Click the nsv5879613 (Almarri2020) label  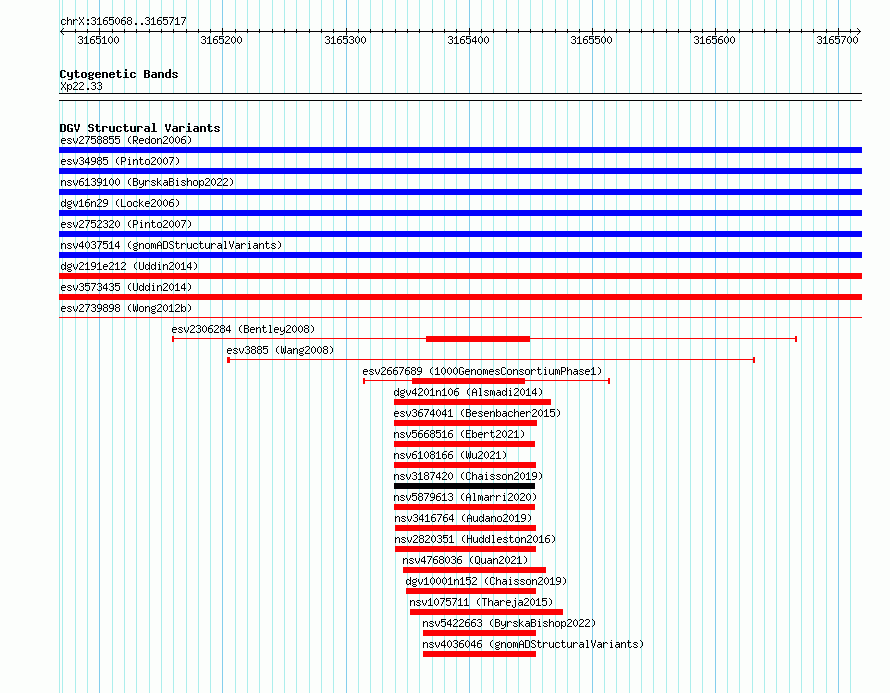pos(465,497)
